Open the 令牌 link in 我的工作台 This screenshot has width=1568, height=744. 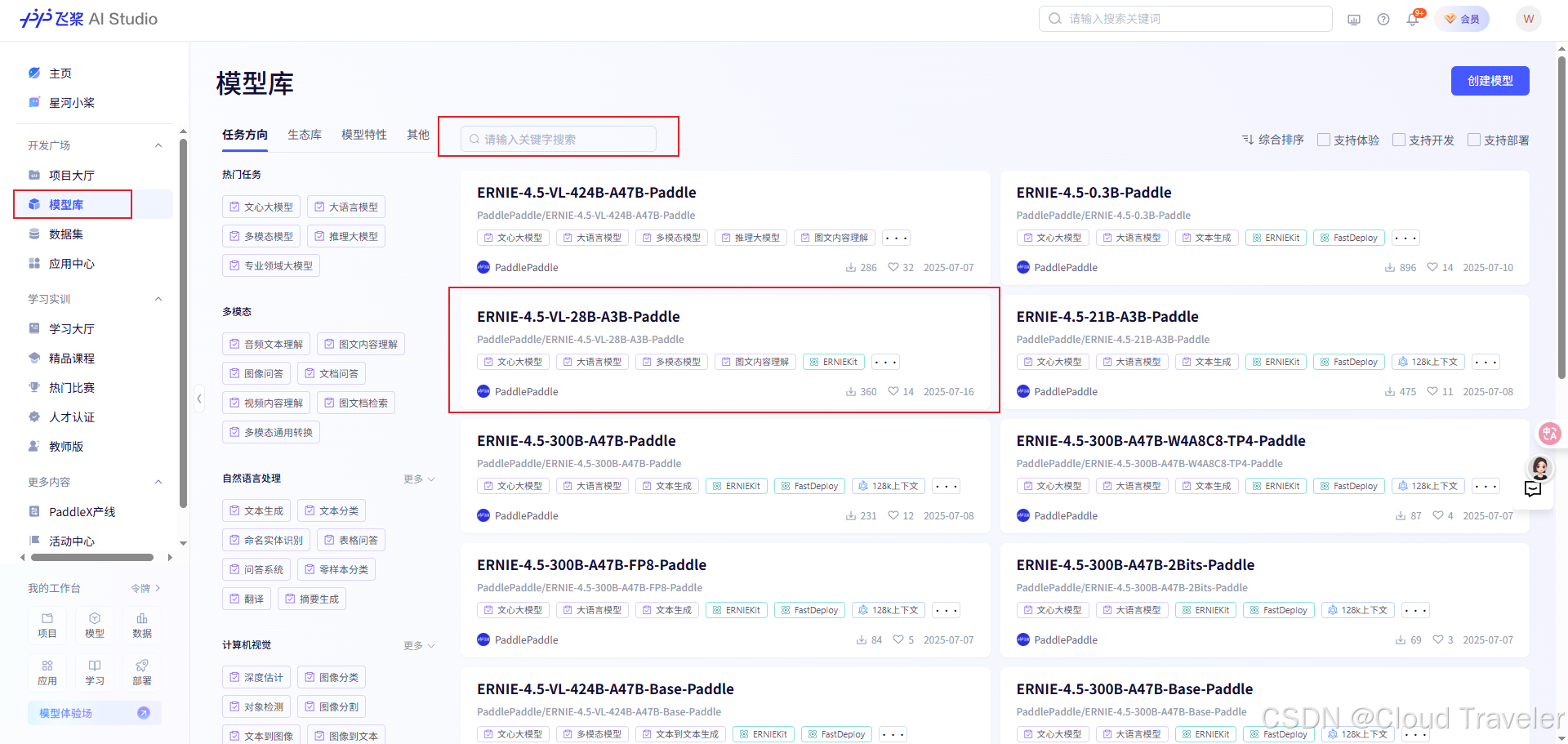pos(145,589)
